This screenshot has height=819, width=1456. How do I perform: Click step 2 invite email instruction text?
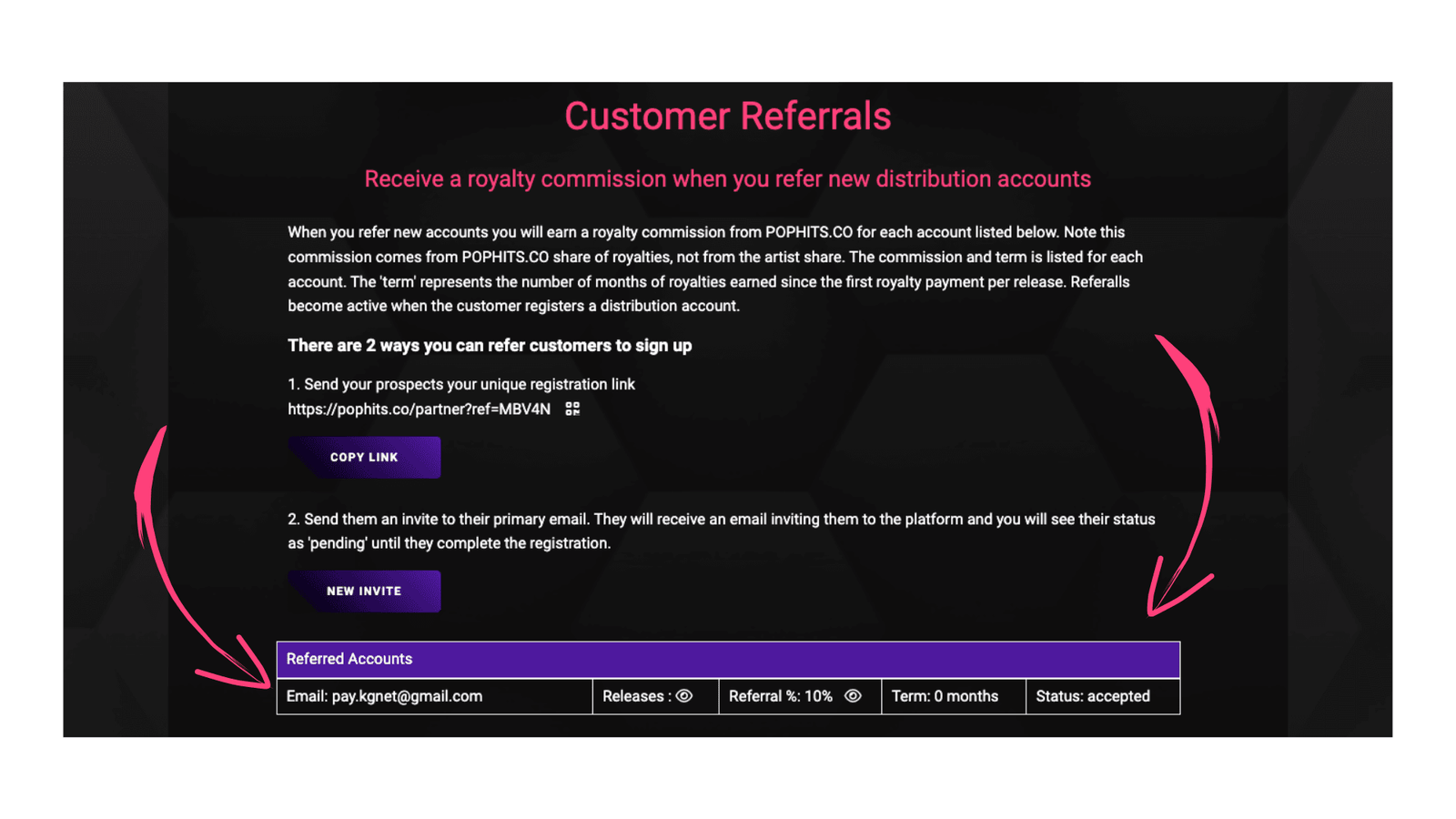(x=722, y=531)
